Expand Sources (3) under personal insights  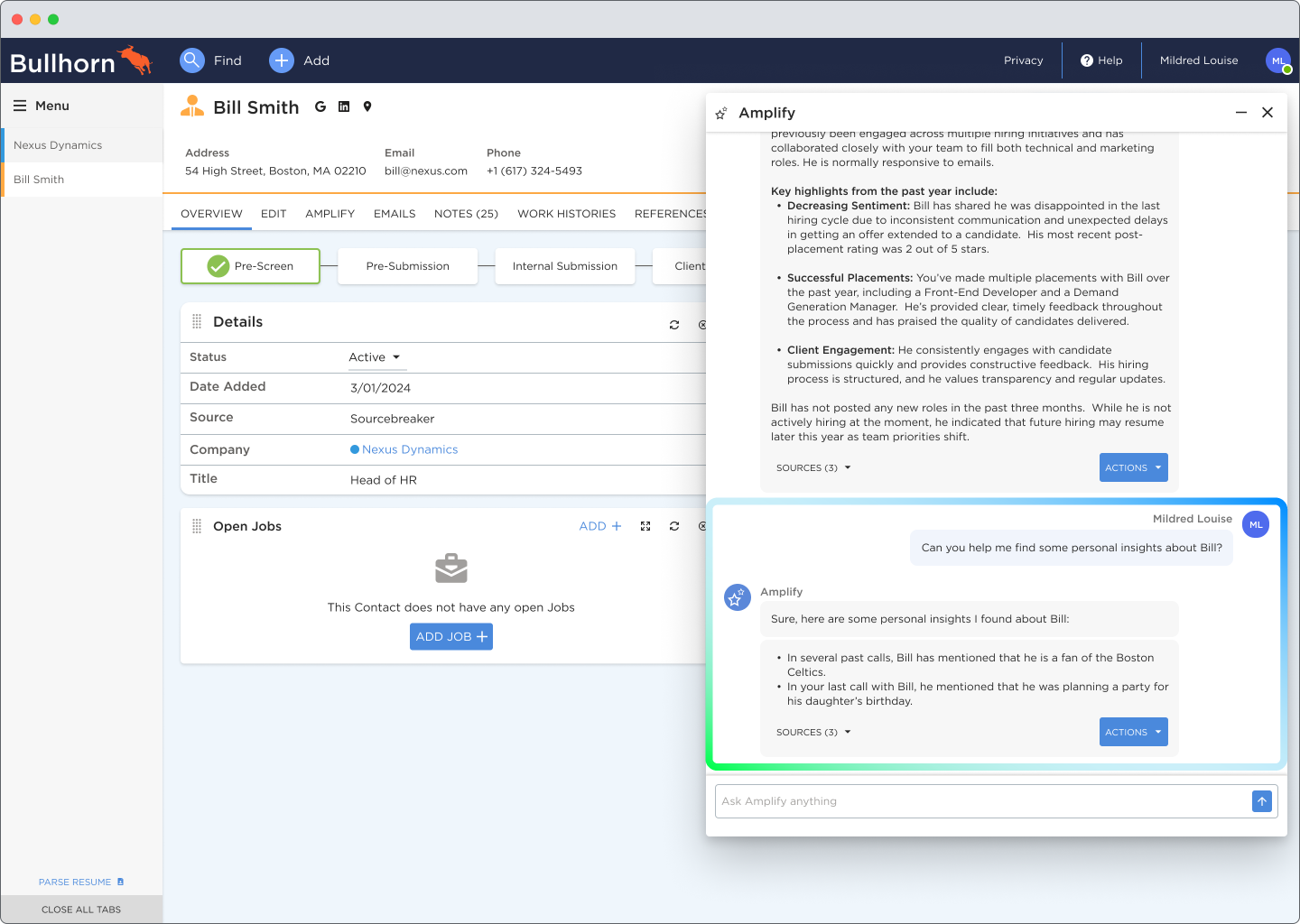813,733
